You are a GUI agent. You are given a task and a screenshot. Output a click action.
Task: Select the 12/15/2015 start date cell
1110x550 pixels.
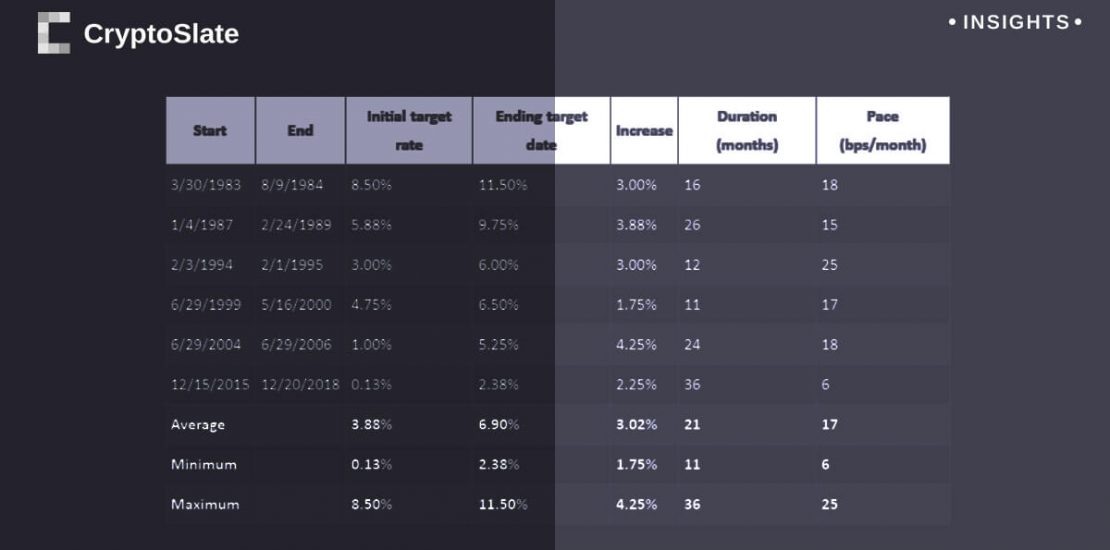210,385
